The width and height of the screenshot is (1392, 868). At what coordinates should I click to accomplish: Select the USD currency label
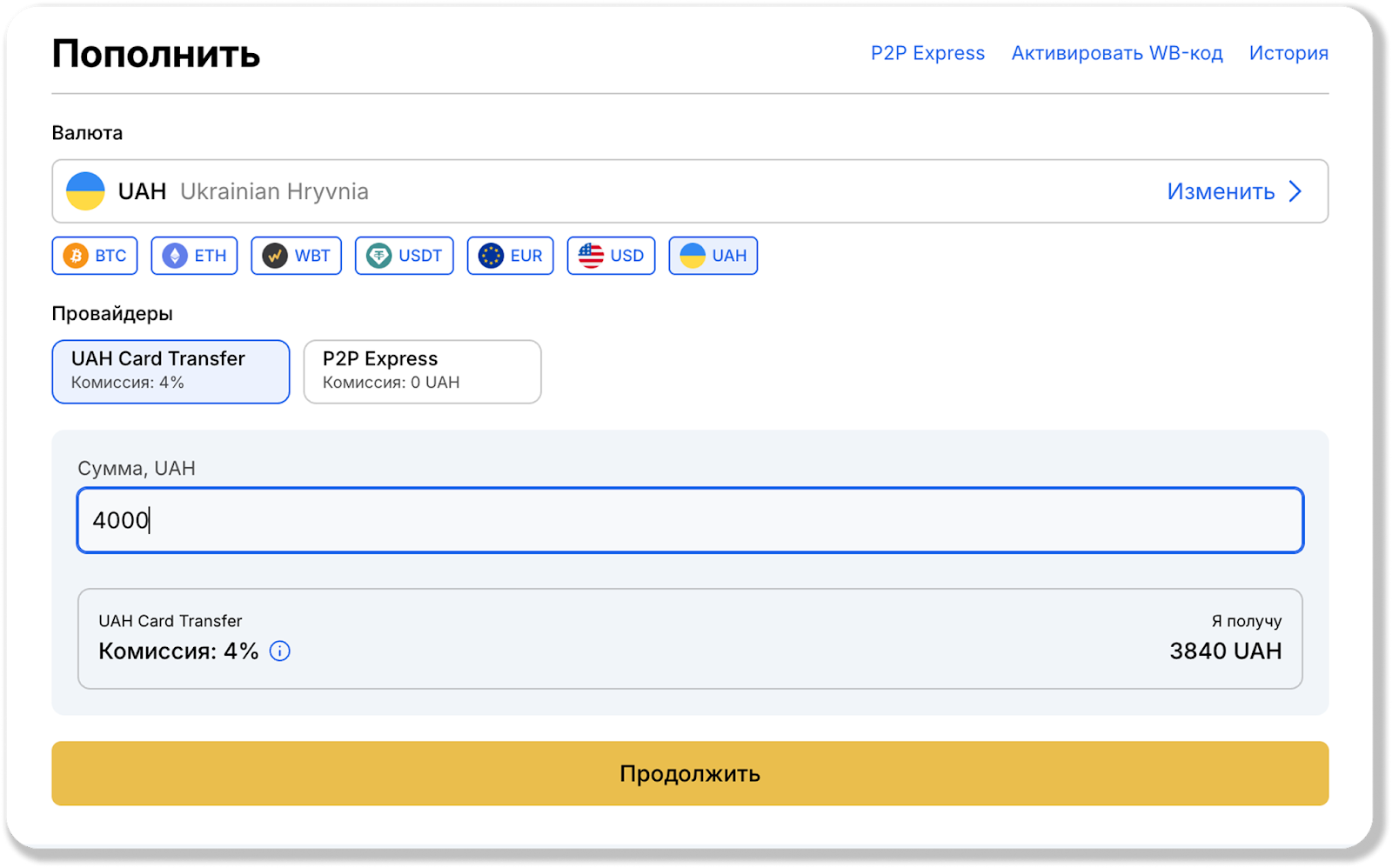pos(626,256)
